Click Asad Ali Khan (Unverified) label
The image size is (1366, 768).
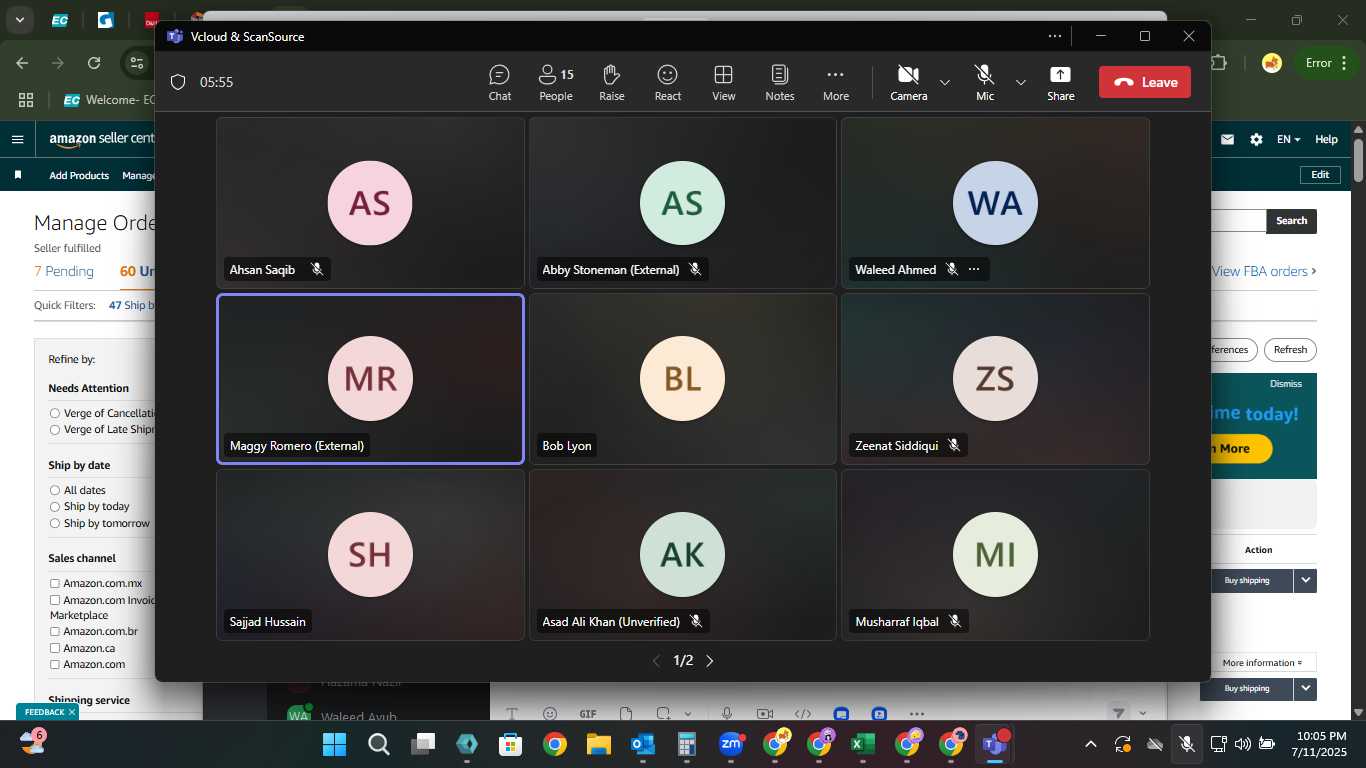pyautogui.click(x=611, y=622)
